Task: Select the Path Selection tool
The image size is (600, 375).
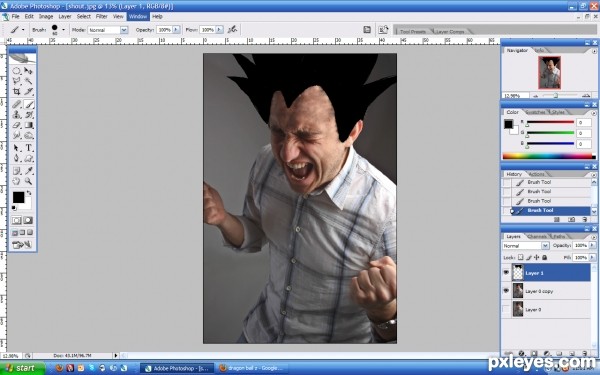Action: tap(16, 148)
